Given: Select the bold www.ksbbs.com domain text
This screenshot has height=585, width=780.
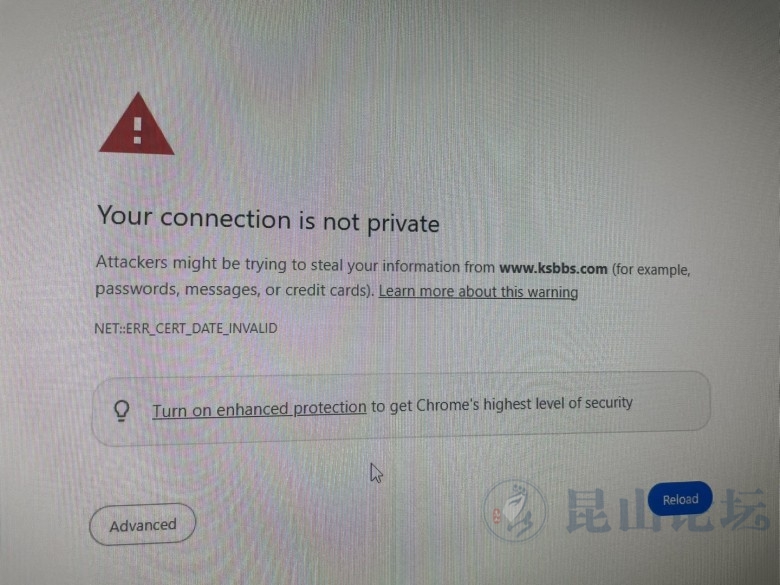Looking at the screenshot, I should click(553, 269).
